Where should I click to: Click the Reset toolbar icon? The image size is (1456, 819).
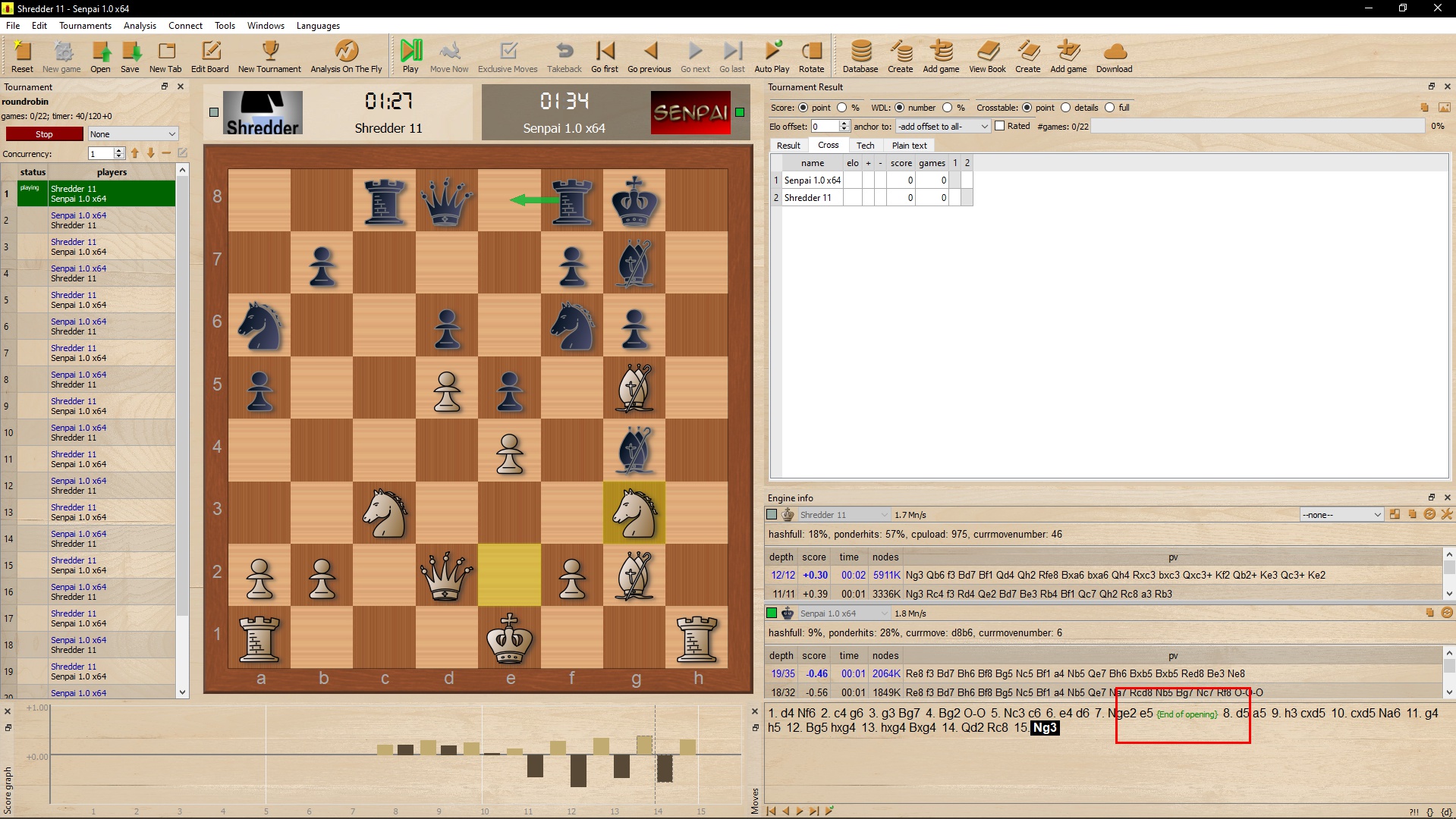(22, 56)
